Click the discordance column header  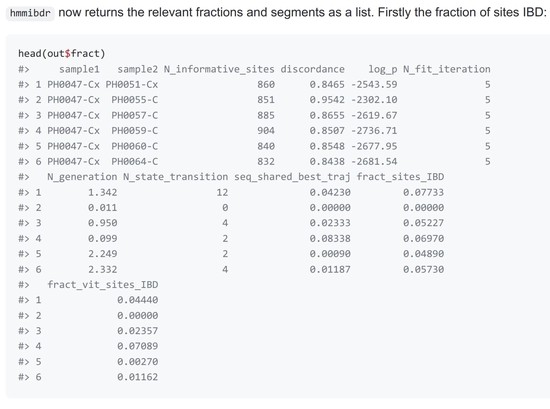(x=313, y=69)
